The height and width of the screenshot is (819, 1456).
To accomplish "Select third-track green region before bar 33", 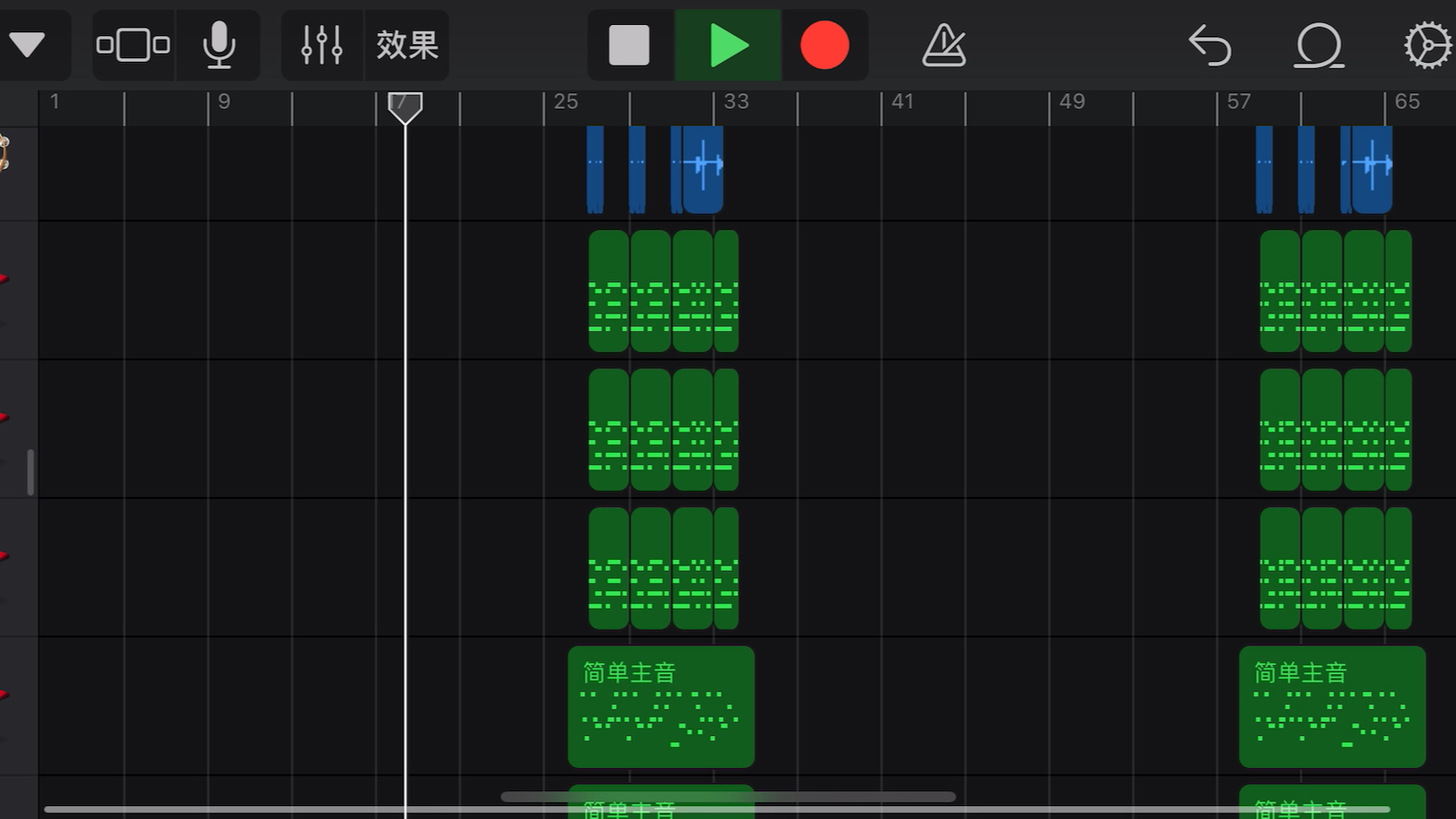I will coord(692,429).
